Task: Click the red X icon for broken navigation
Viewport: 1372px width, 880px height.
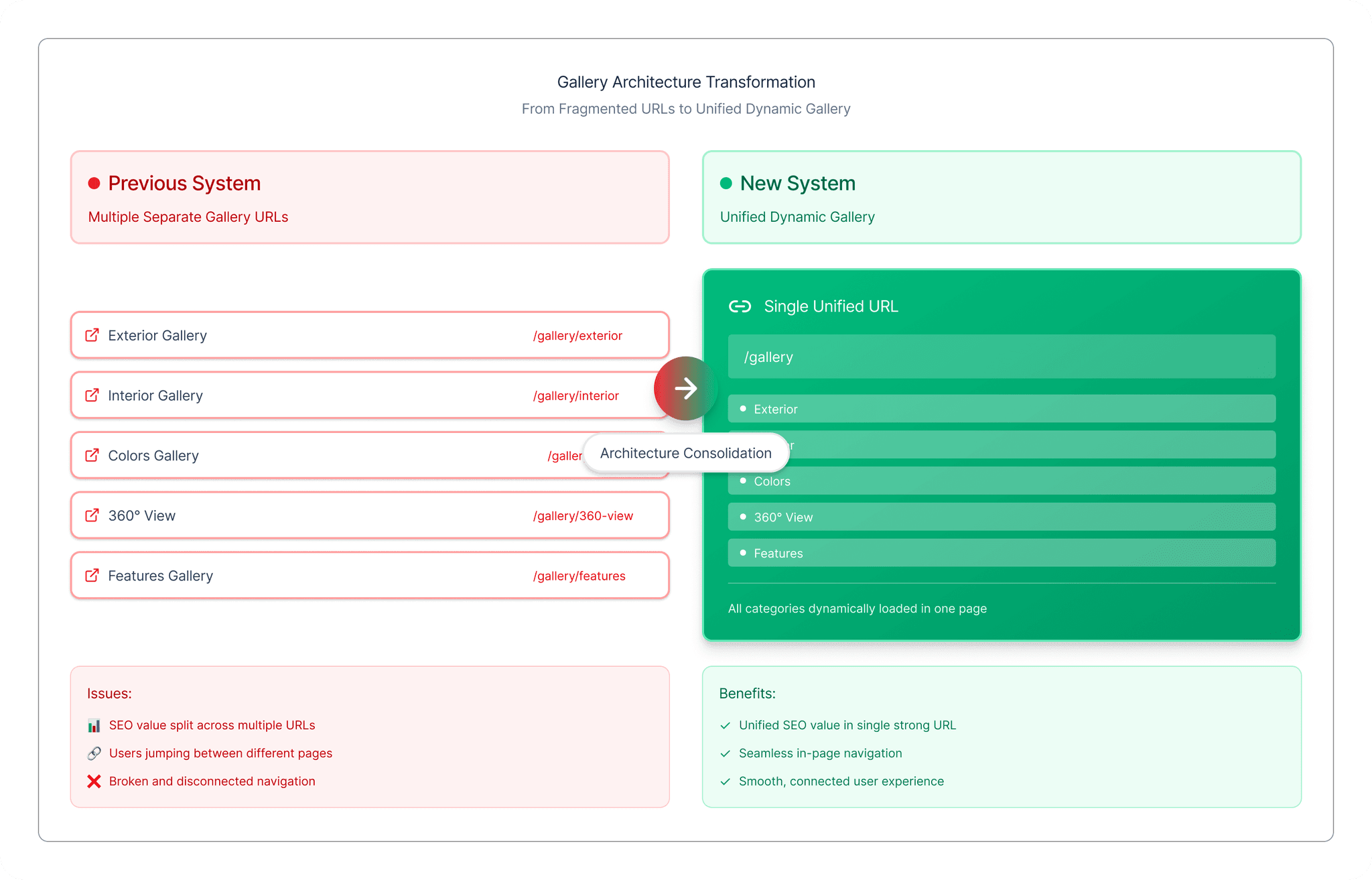Action: pyautogui.click(x=94, y=781)
